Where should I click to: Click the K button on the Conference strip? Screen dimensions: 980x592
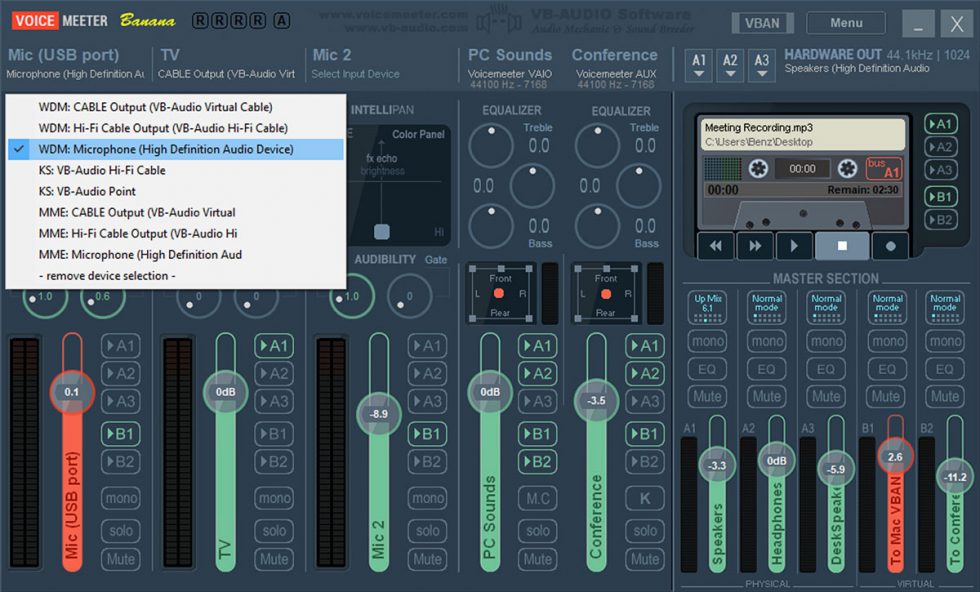click(x=644, y=498)
